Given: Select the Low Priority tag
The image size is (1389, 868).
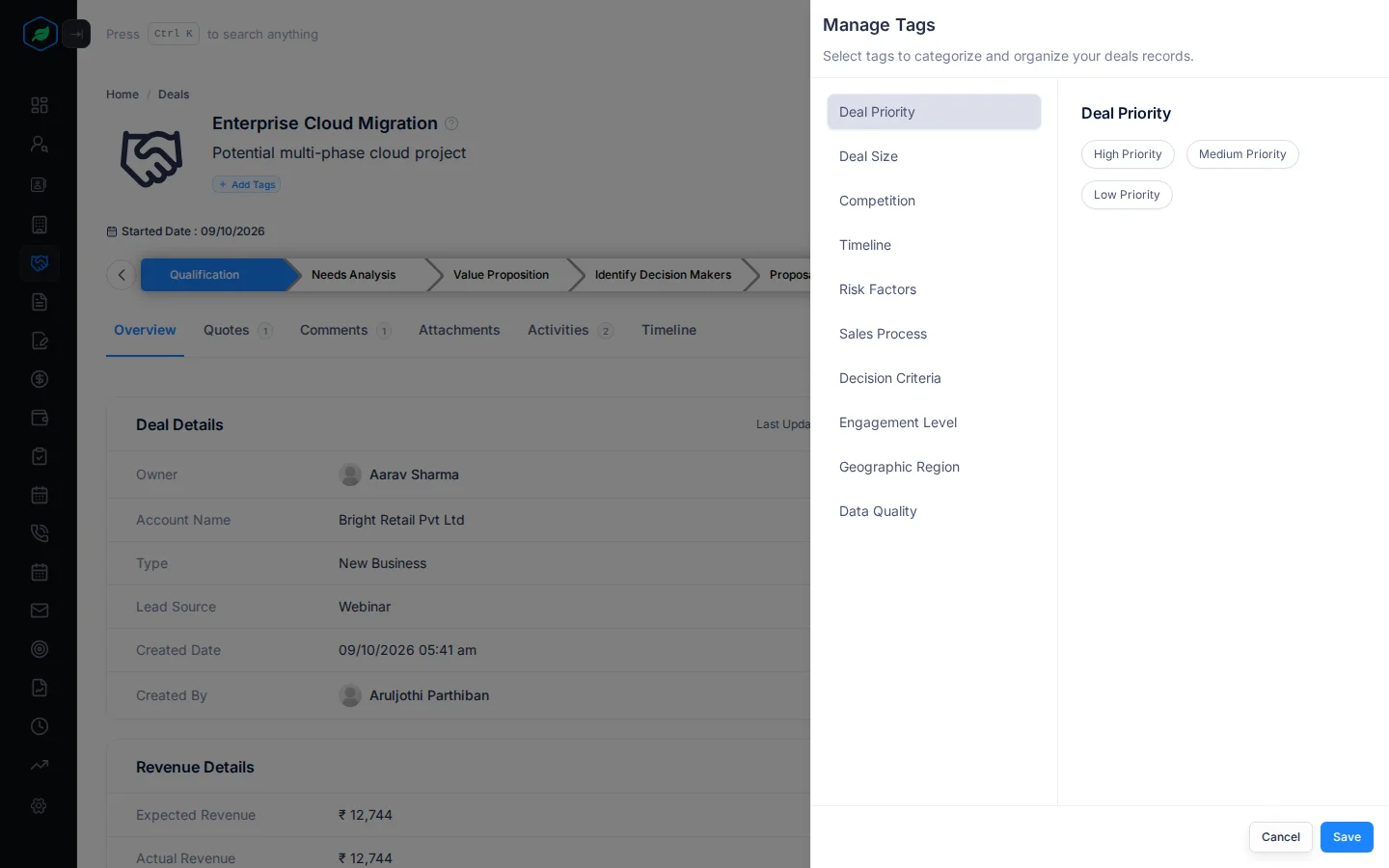Looking at the screenshot, I should (1127, 195).
